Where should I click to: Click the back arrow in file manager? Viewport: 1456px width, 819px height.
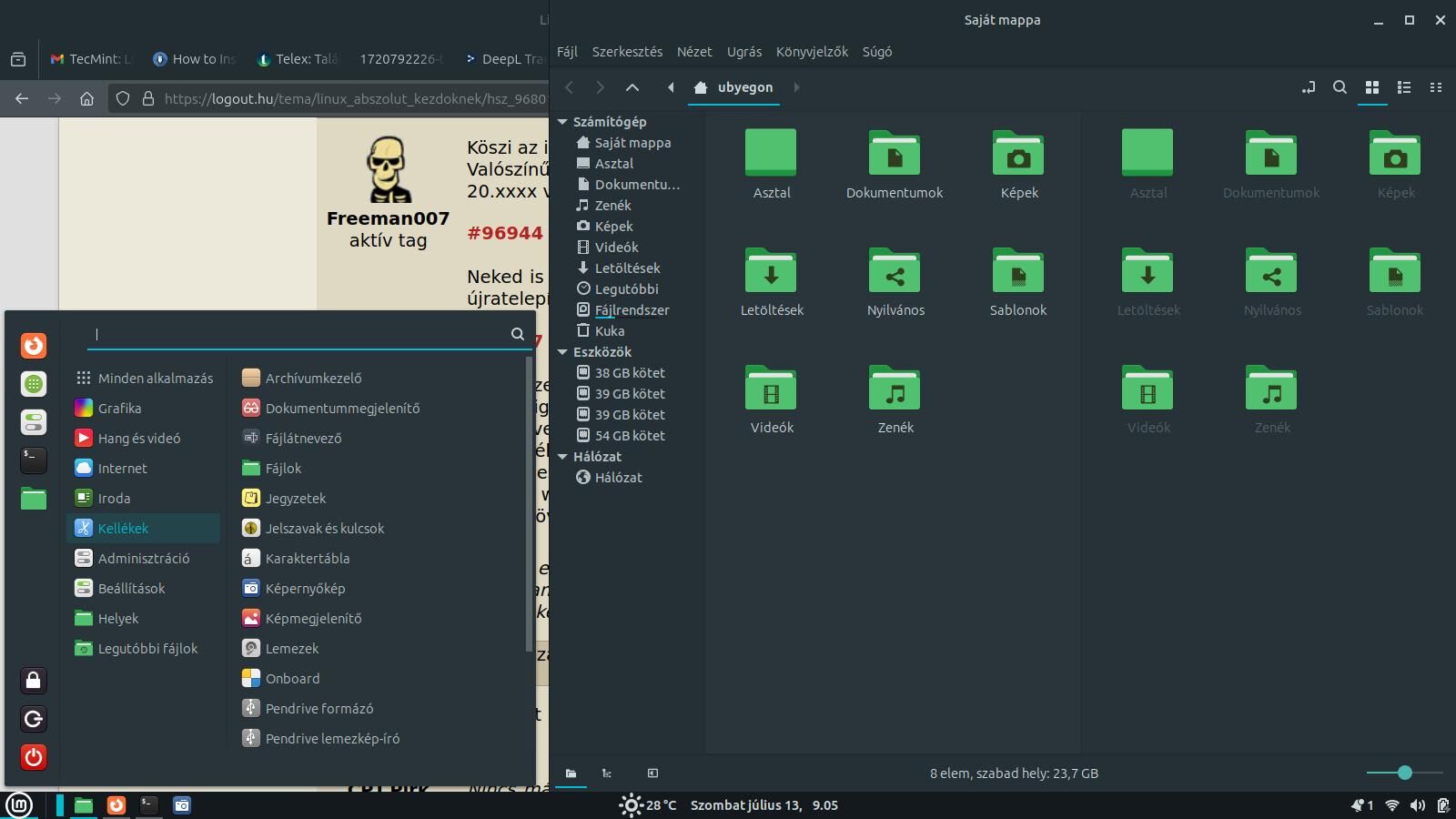(570, 87)
